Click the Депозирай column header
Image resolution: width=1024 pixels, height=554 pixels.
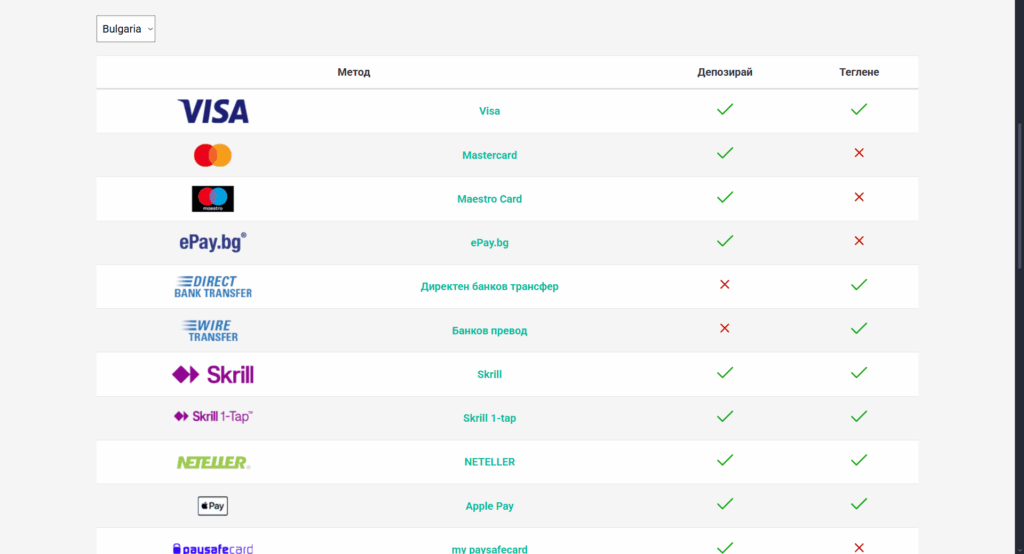coord(725,72)
